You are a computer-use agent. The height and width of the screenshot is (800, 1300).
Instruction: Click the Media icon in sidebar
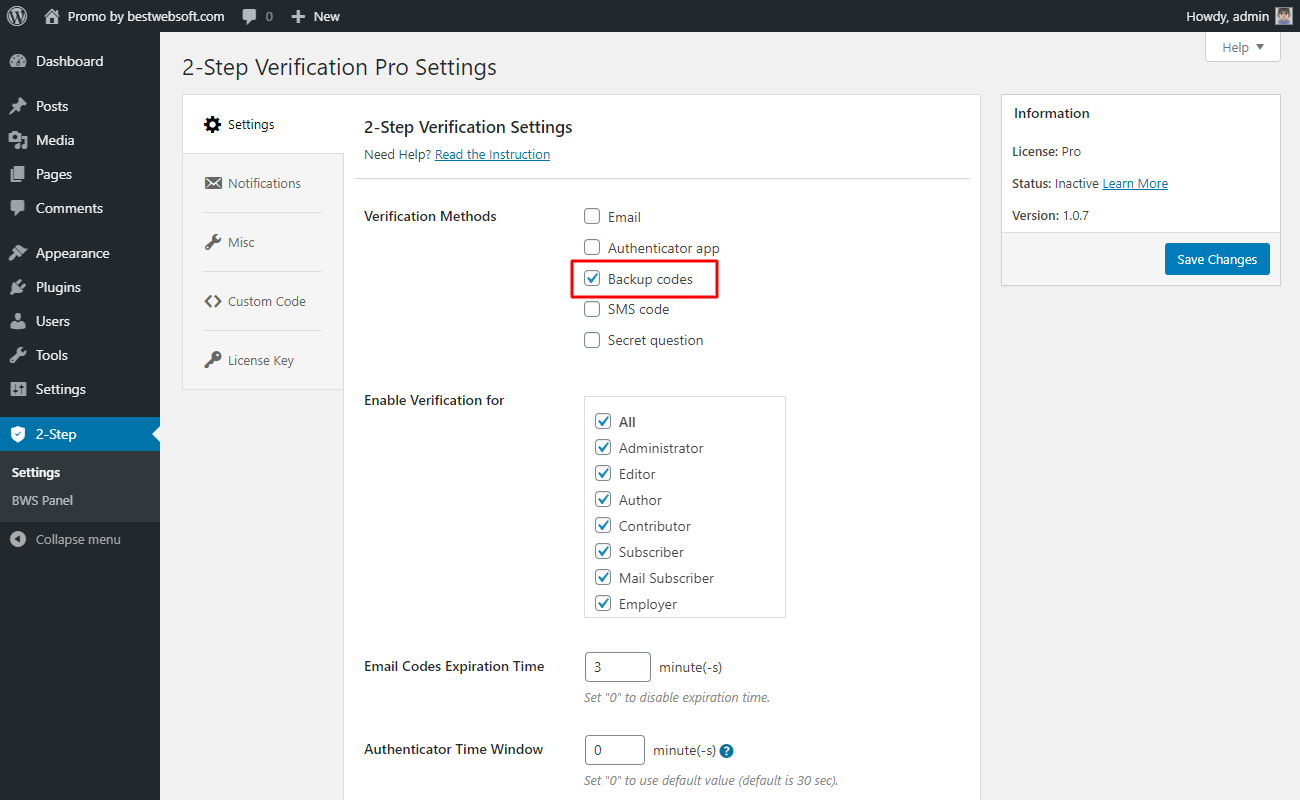coord(18,140)
